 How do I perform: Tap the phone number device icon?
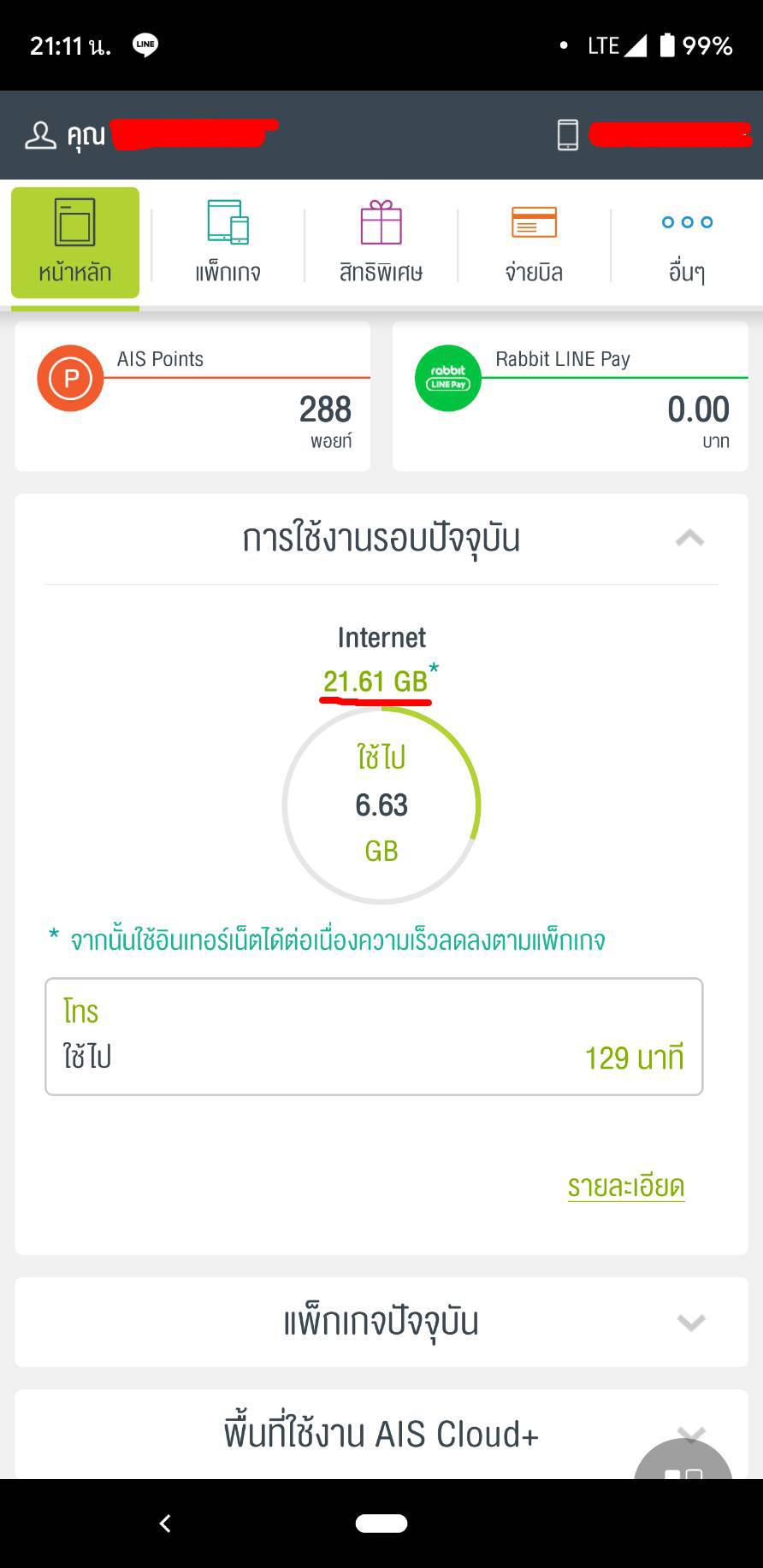pyautogui.click(x=568, y=135)
